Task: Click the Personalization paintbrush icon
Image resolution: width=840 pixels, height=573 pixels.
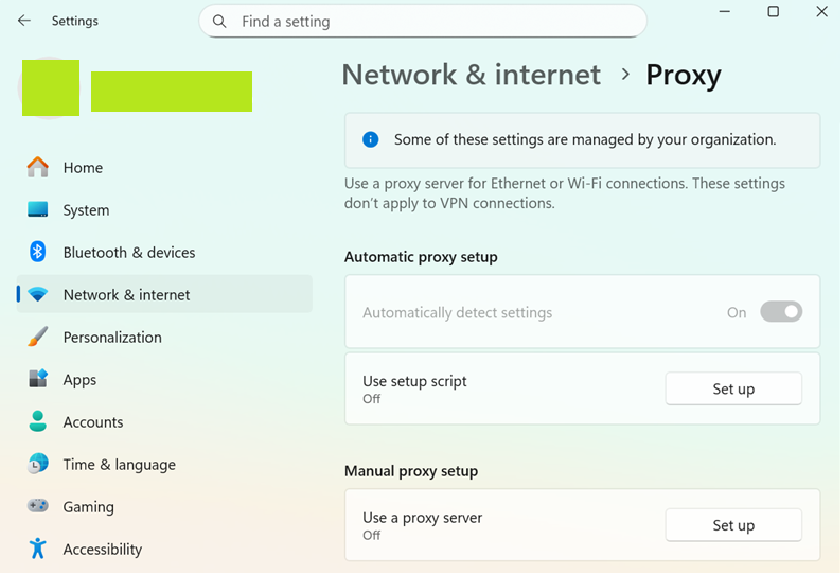Action: tap(38, 337)
